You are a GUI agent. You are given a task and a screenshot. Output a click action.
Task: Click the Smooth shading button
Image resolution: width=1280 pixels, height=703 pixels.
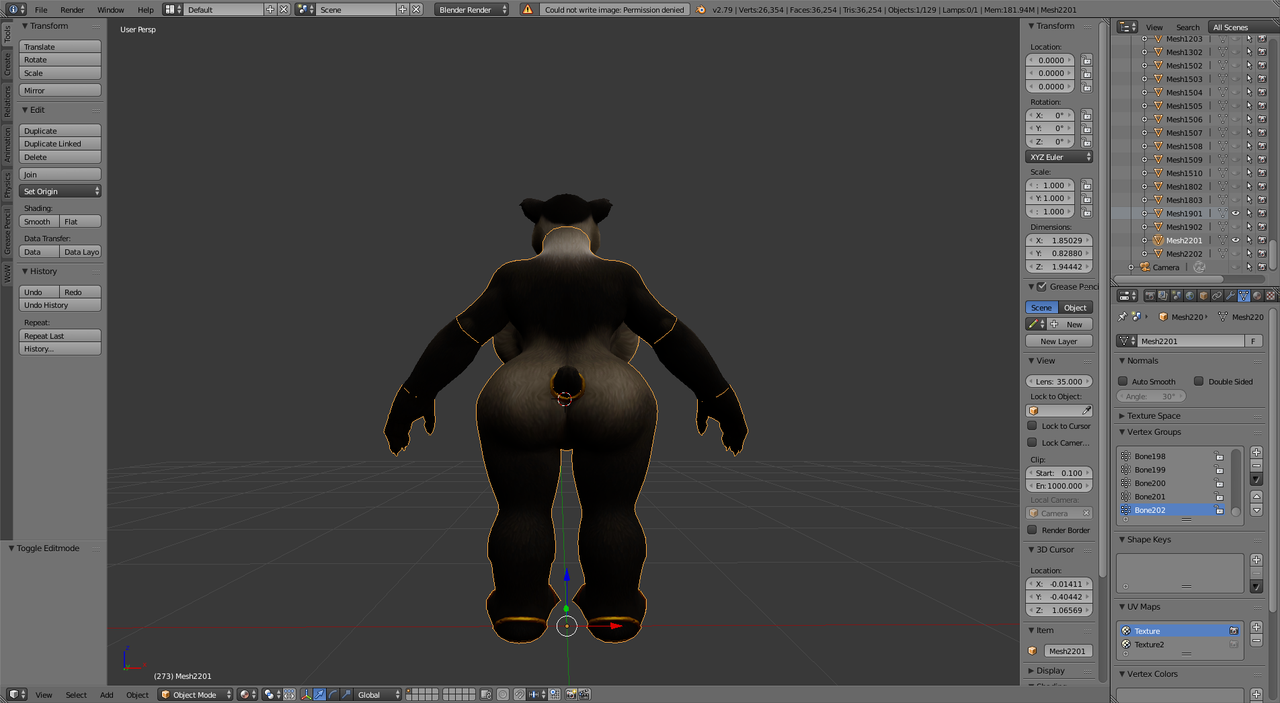tap(38, 221)
